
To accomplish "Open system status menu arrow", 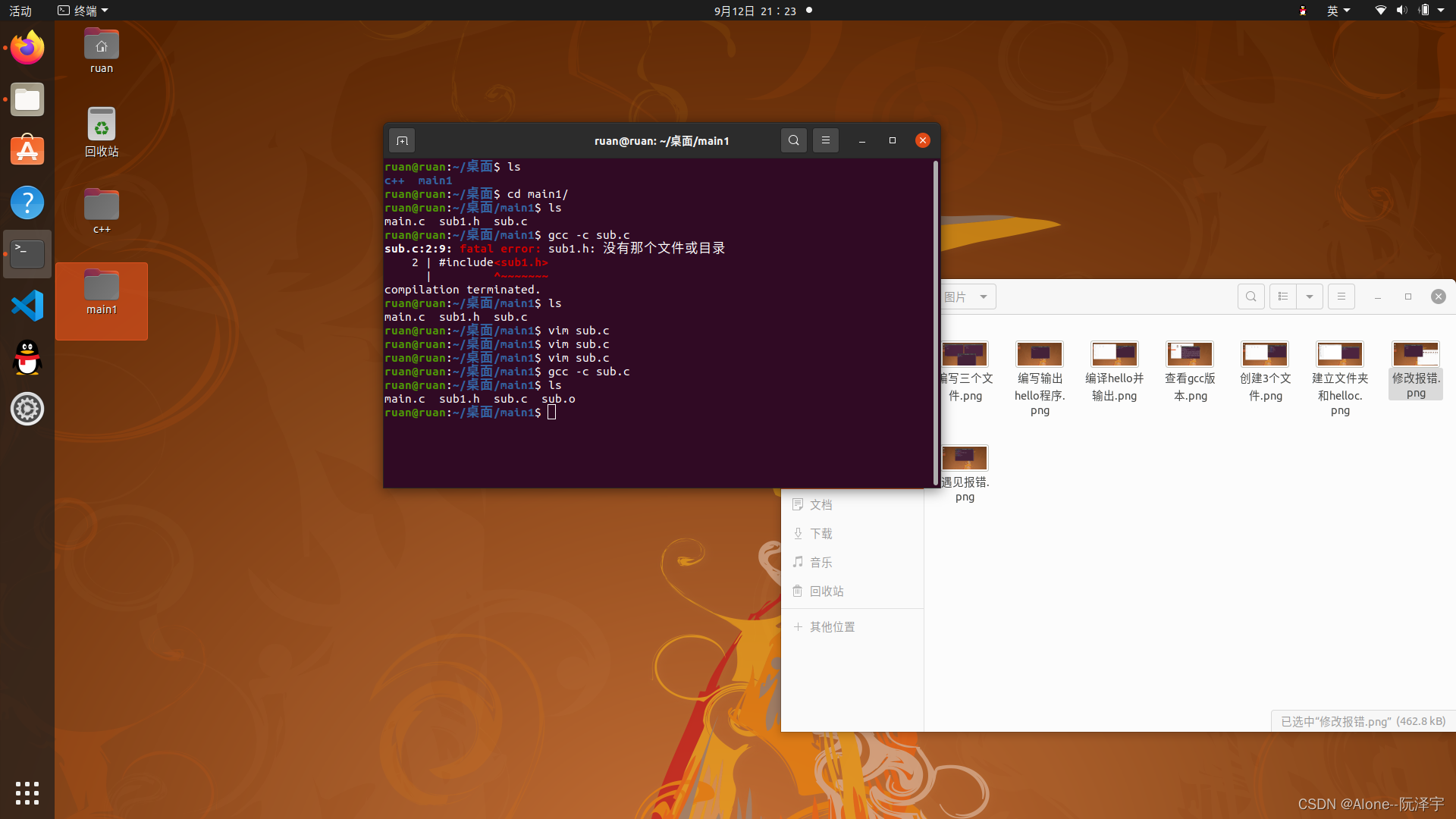I will 1441,11.
